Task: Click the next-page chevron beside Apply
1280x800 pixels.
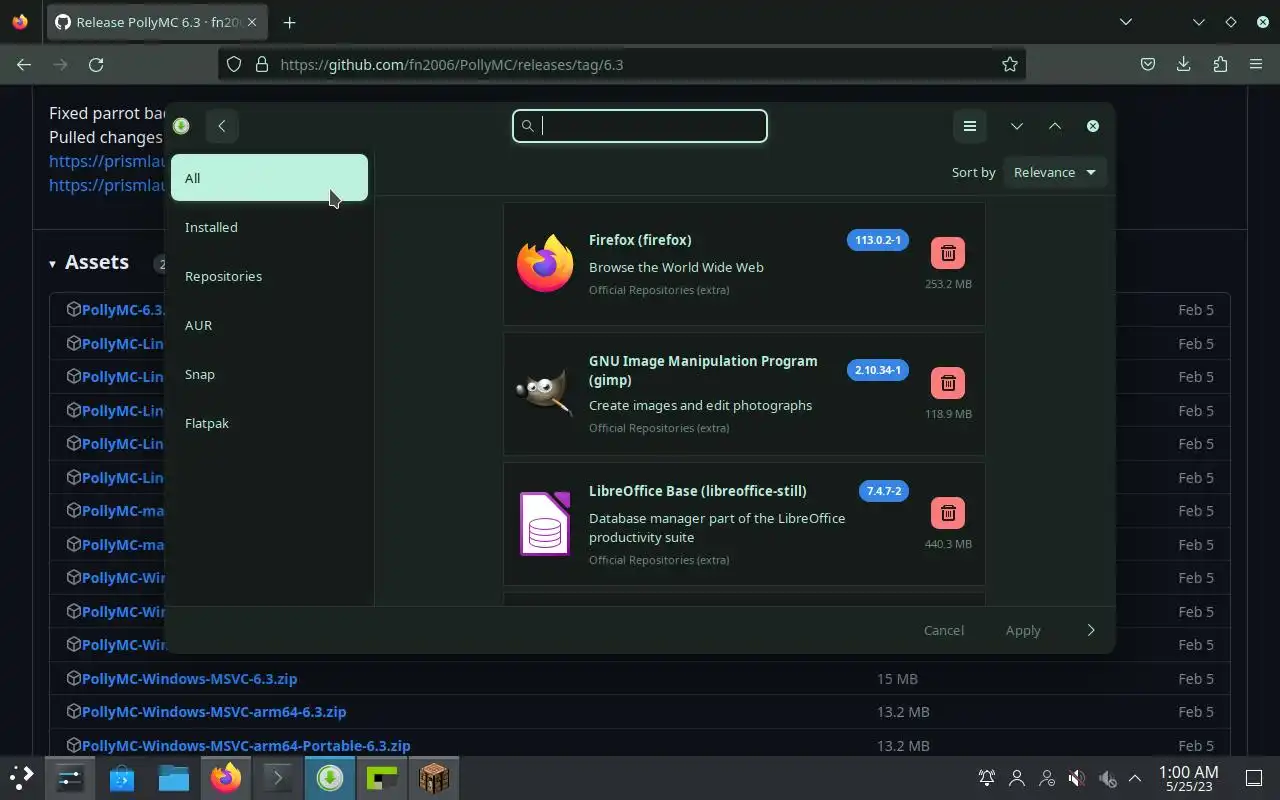Action: (x=1091, y=630)
